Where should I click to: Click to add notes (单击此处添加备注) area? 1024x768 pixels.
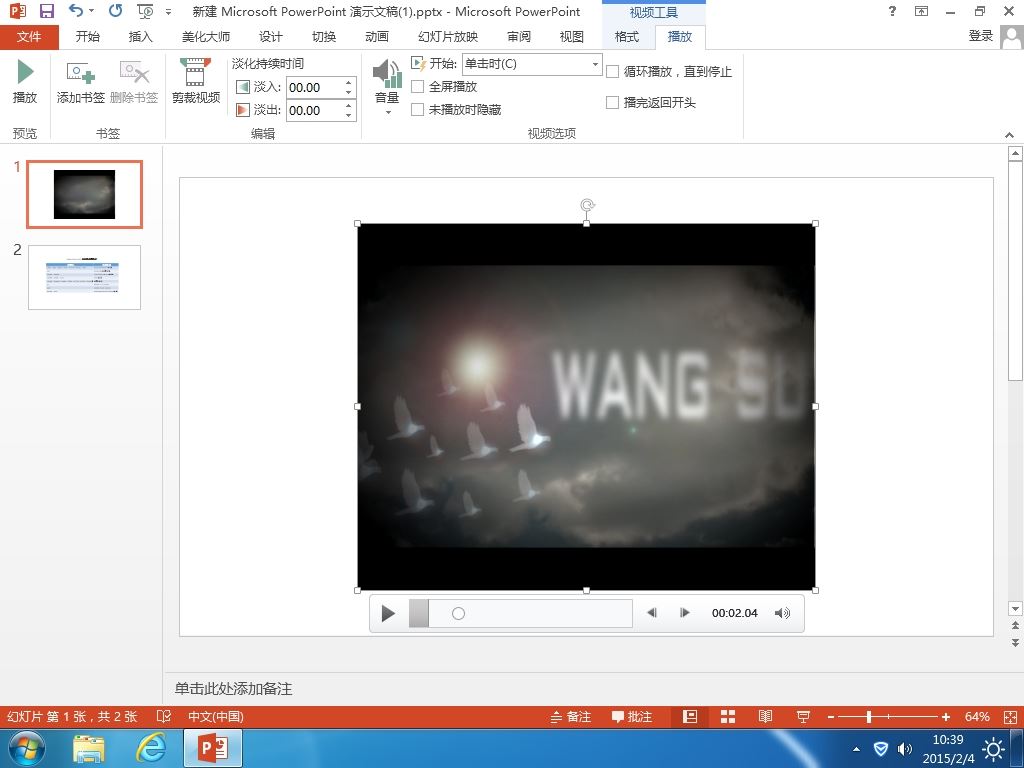point(233,688)
